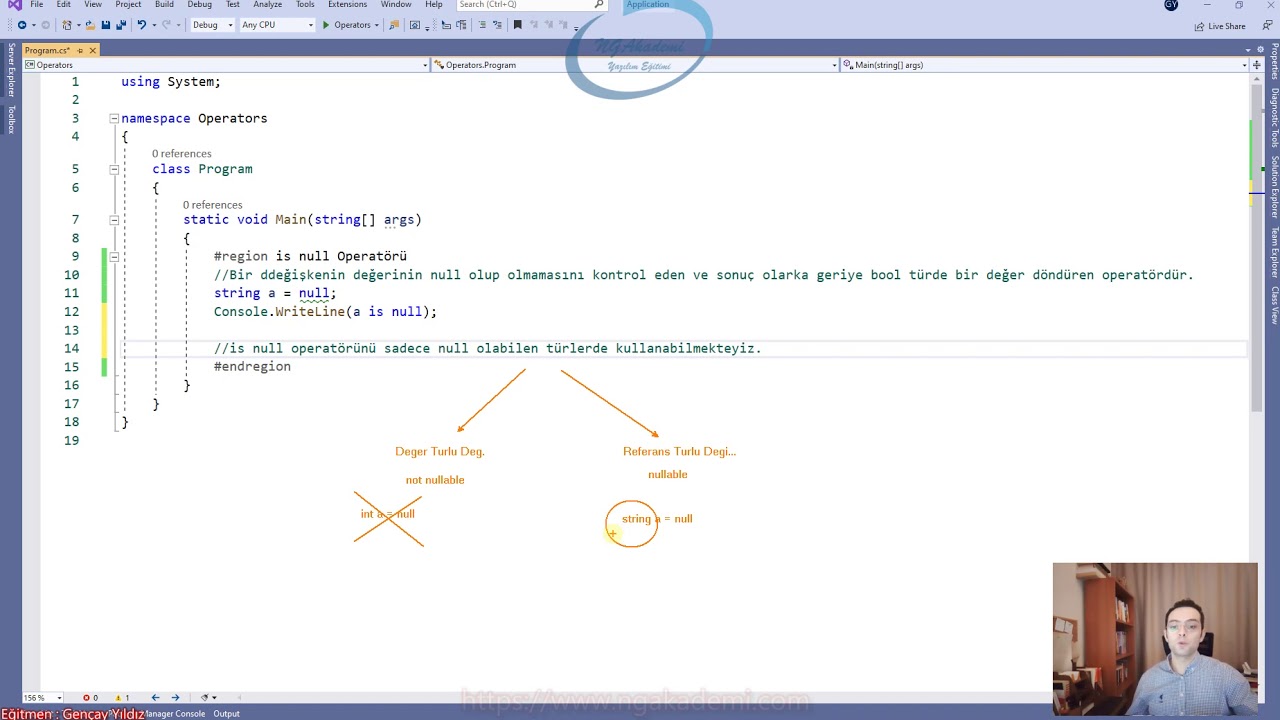Viewport: 1280px width, 720px height.
Task: Click the Undo arrow icon
Action: [x=142, y=25]
